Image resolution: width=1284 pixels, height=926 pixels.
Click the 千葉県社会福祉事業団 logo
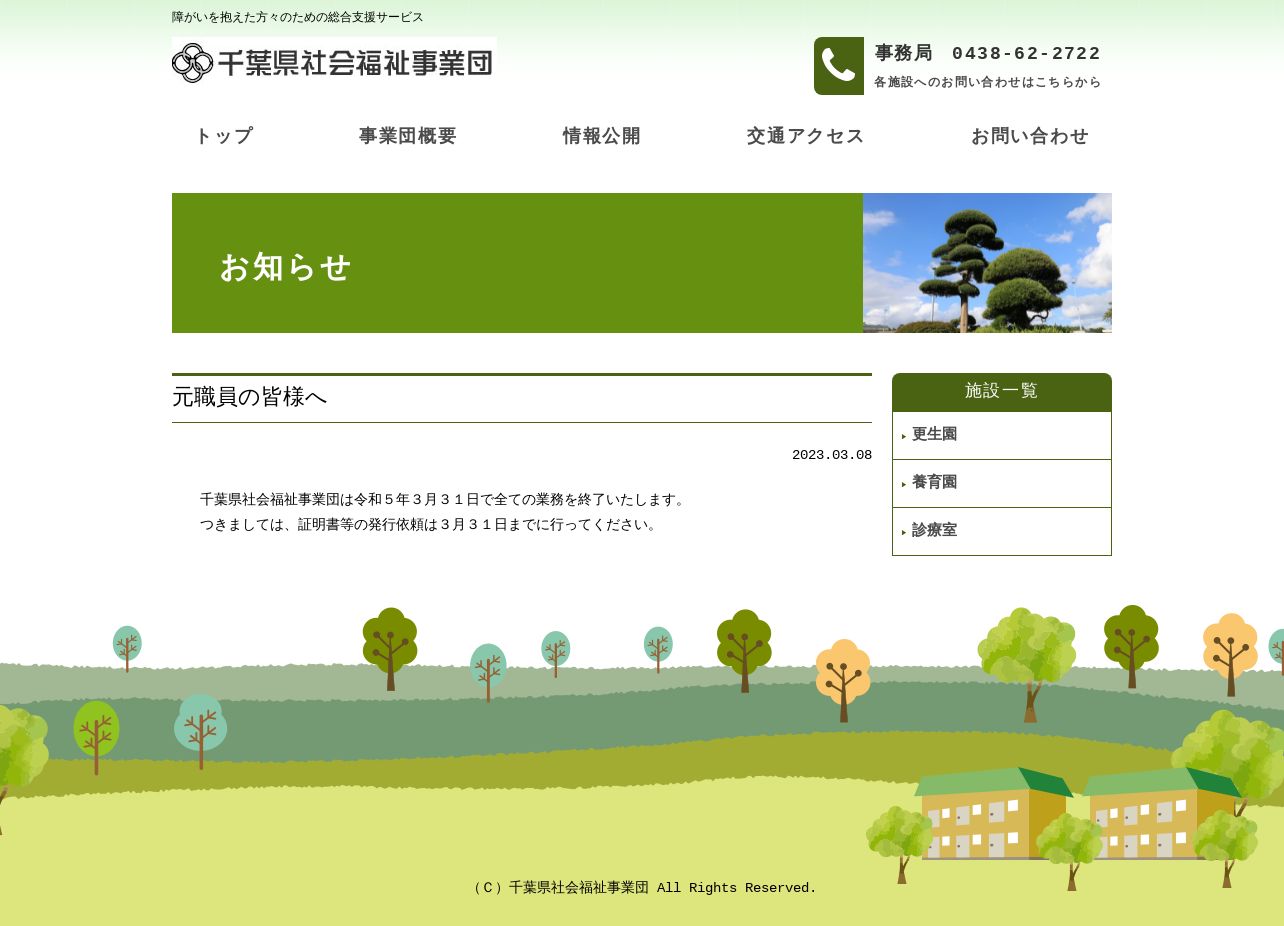[x=334, y=62]
